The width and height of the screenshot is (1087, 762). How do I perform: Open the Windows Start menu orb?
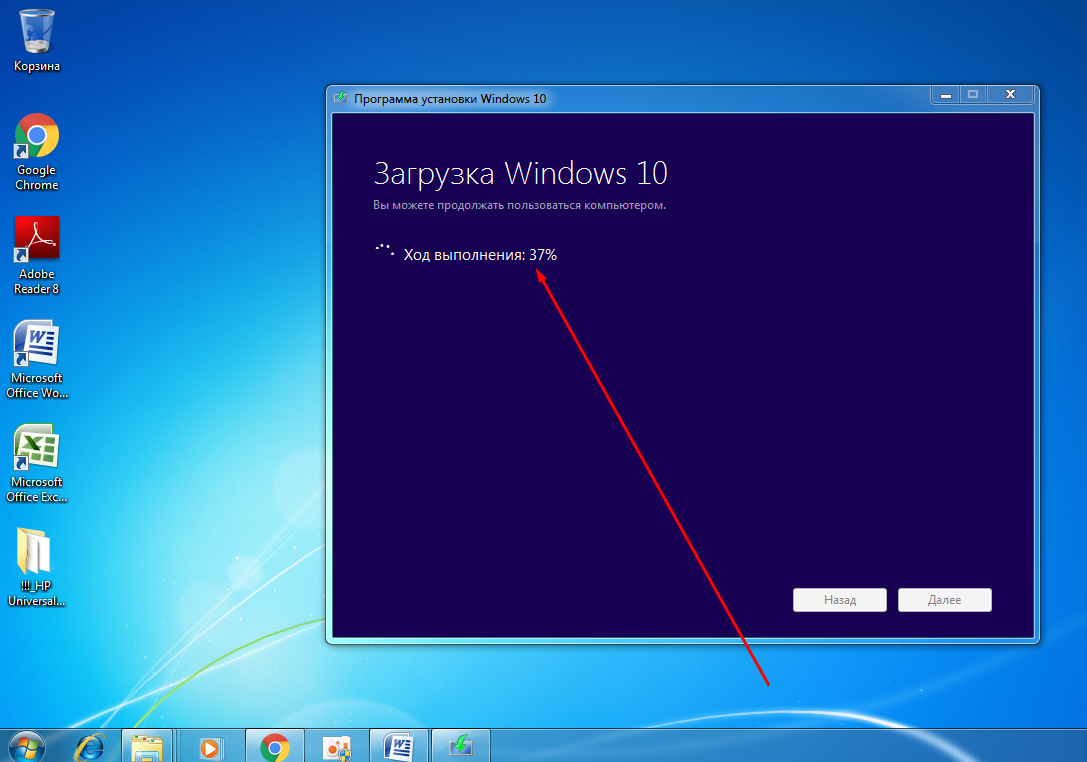tap(26, 747)
